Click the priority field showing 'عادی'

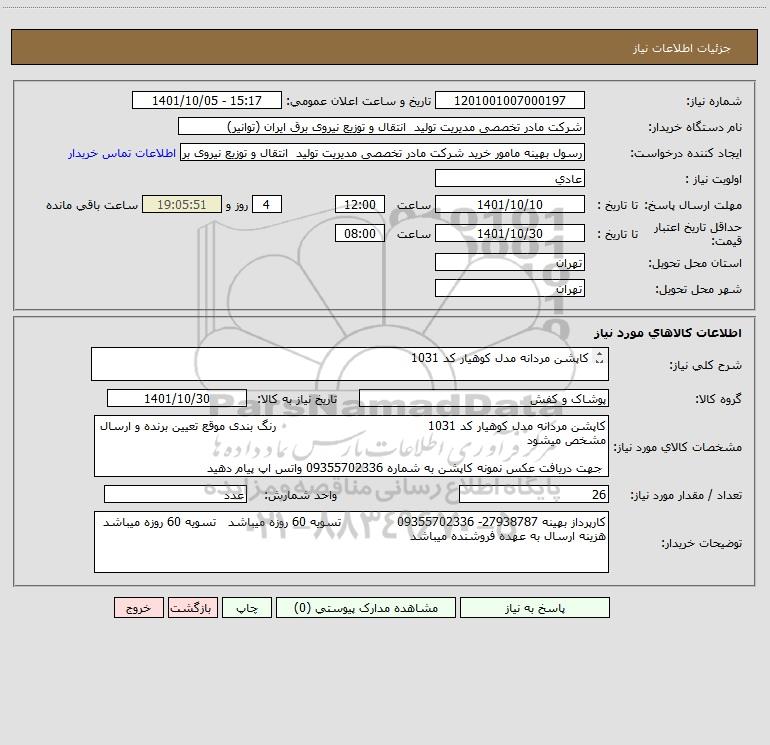510,179
